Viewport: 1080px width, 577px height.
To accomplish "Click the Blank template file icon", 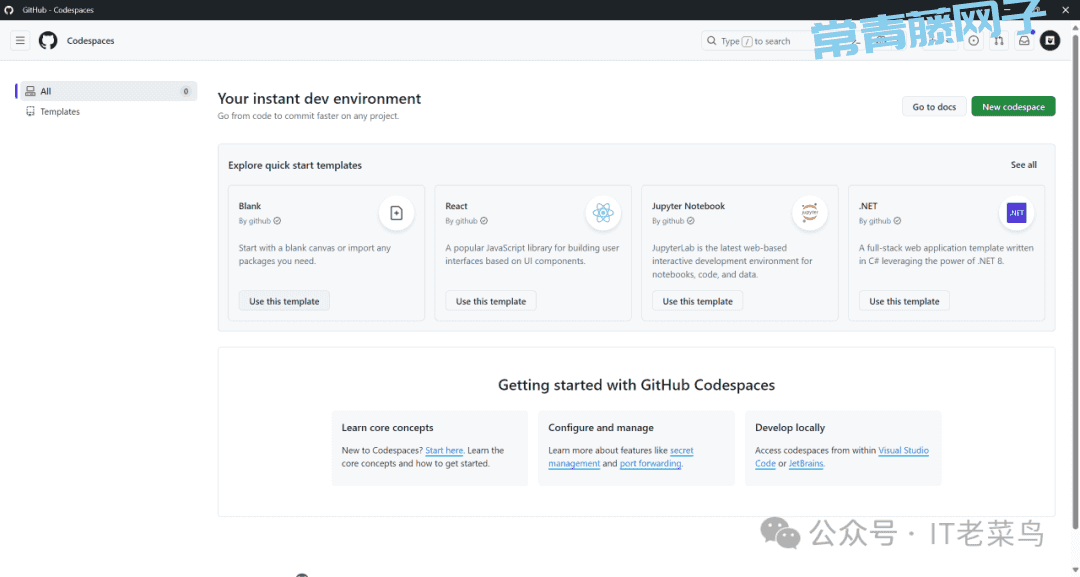I will tap(396, 213).
